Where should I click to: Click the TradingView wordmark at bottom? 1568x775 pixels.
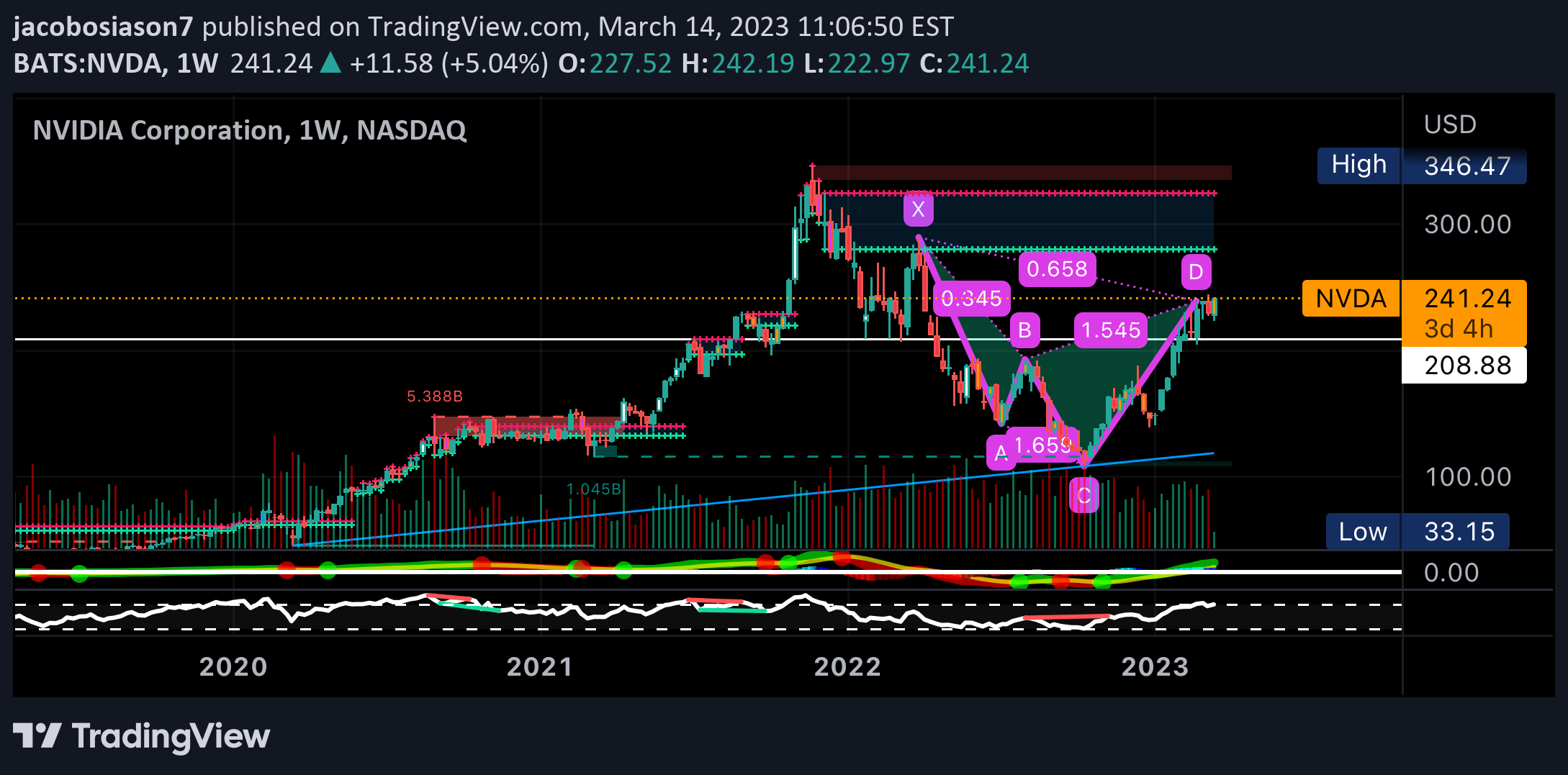coord(171,736)
